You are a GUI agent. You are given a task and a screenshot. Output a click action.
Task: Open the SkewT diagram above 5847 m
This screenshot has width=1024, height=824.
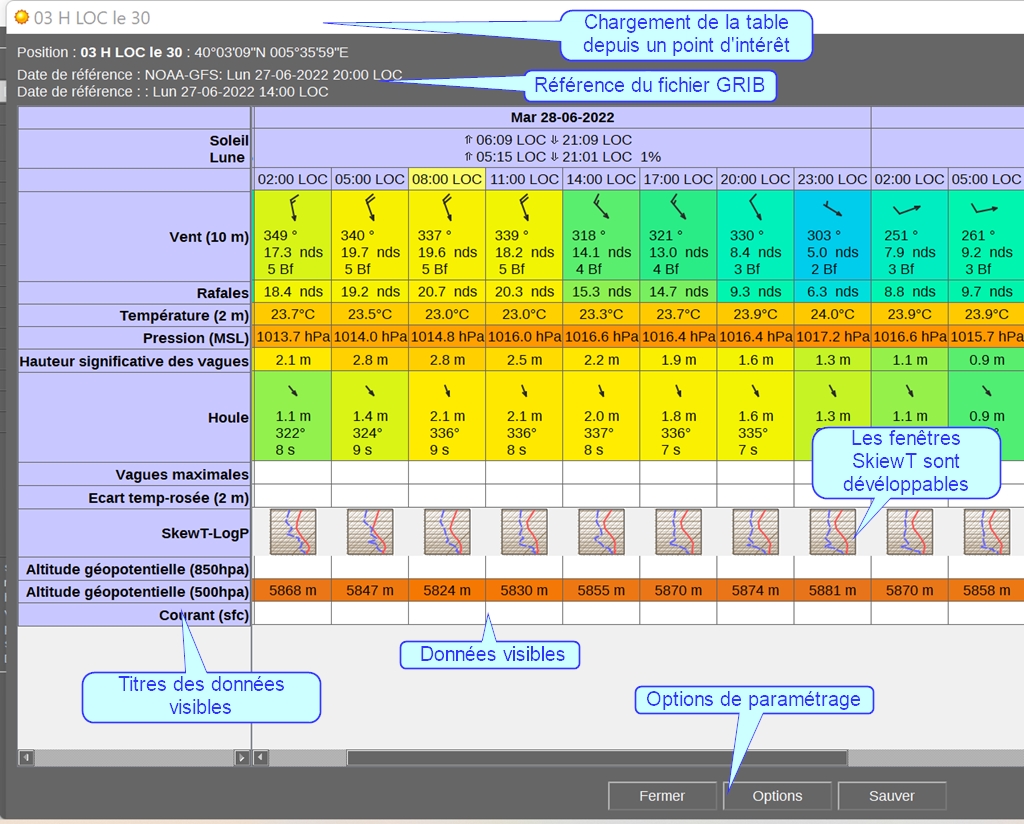tap(370, 532)
